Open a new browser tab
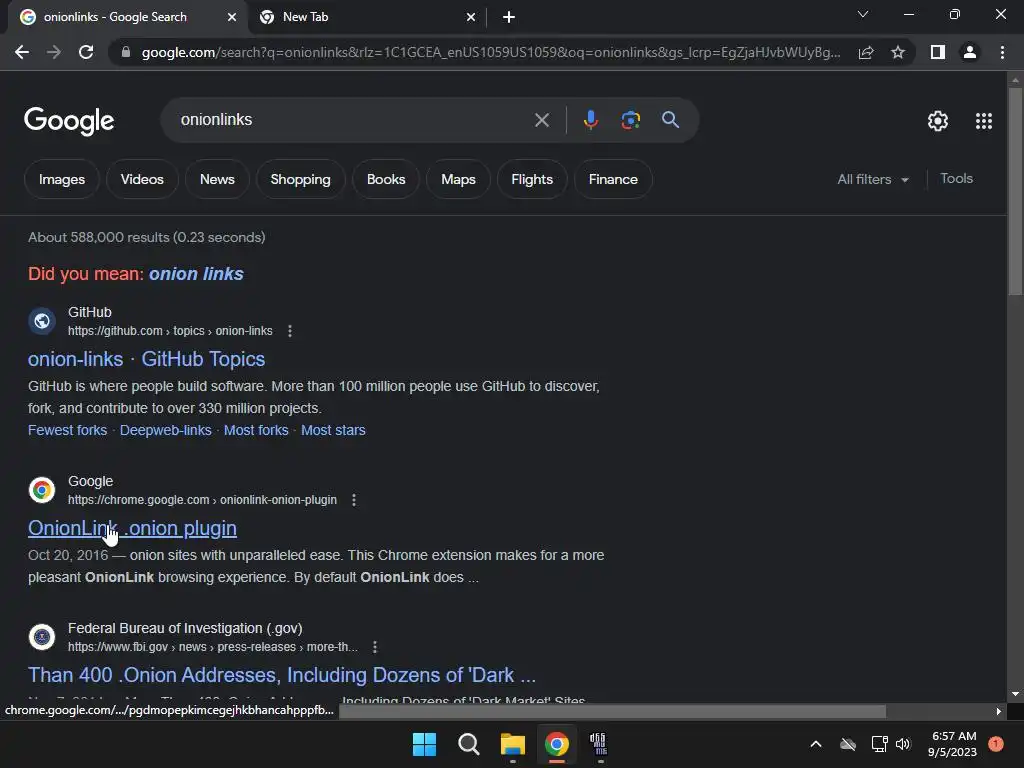 click(509, 18)
